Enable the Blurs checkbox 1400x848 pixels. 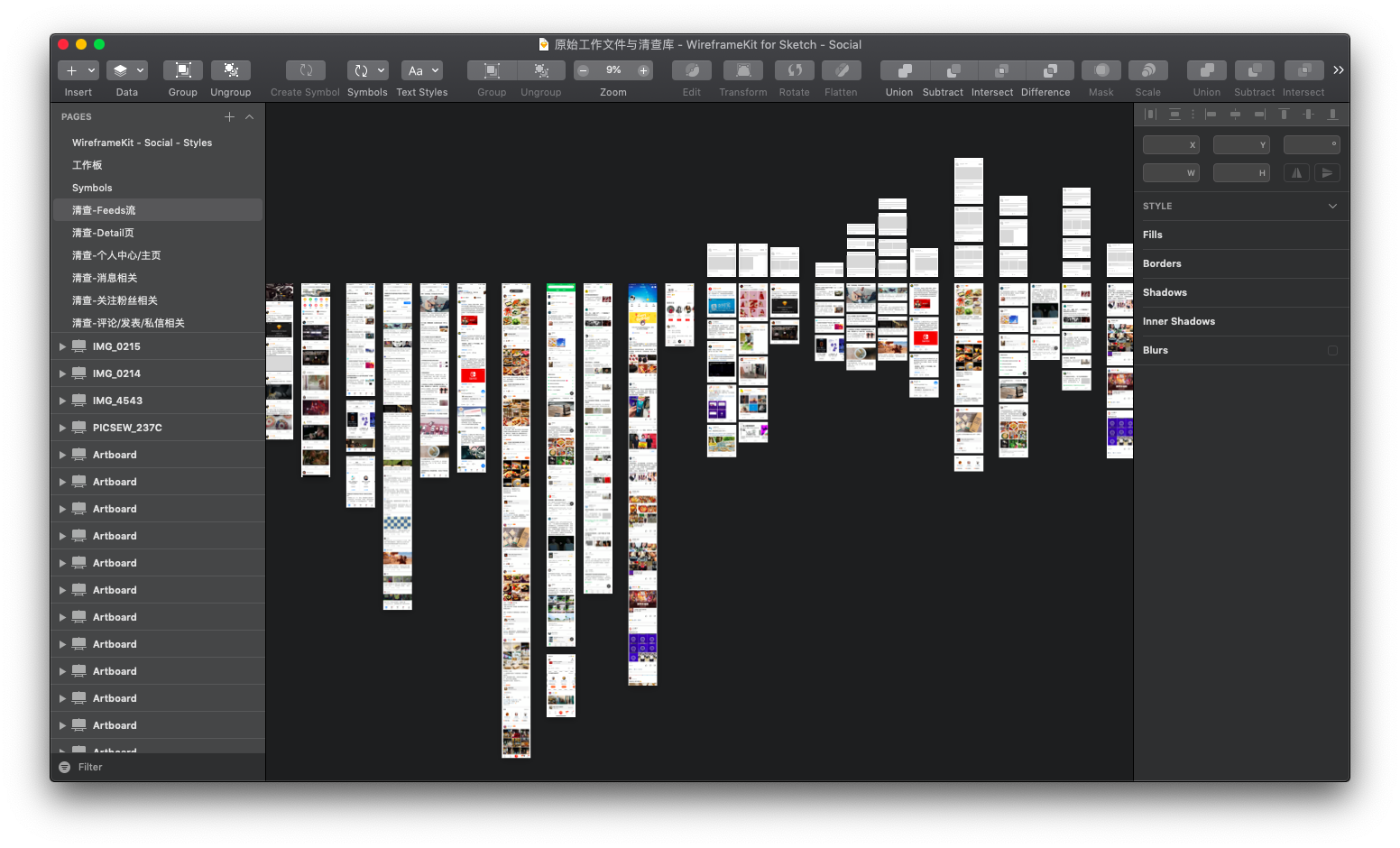coord(1332,350)
